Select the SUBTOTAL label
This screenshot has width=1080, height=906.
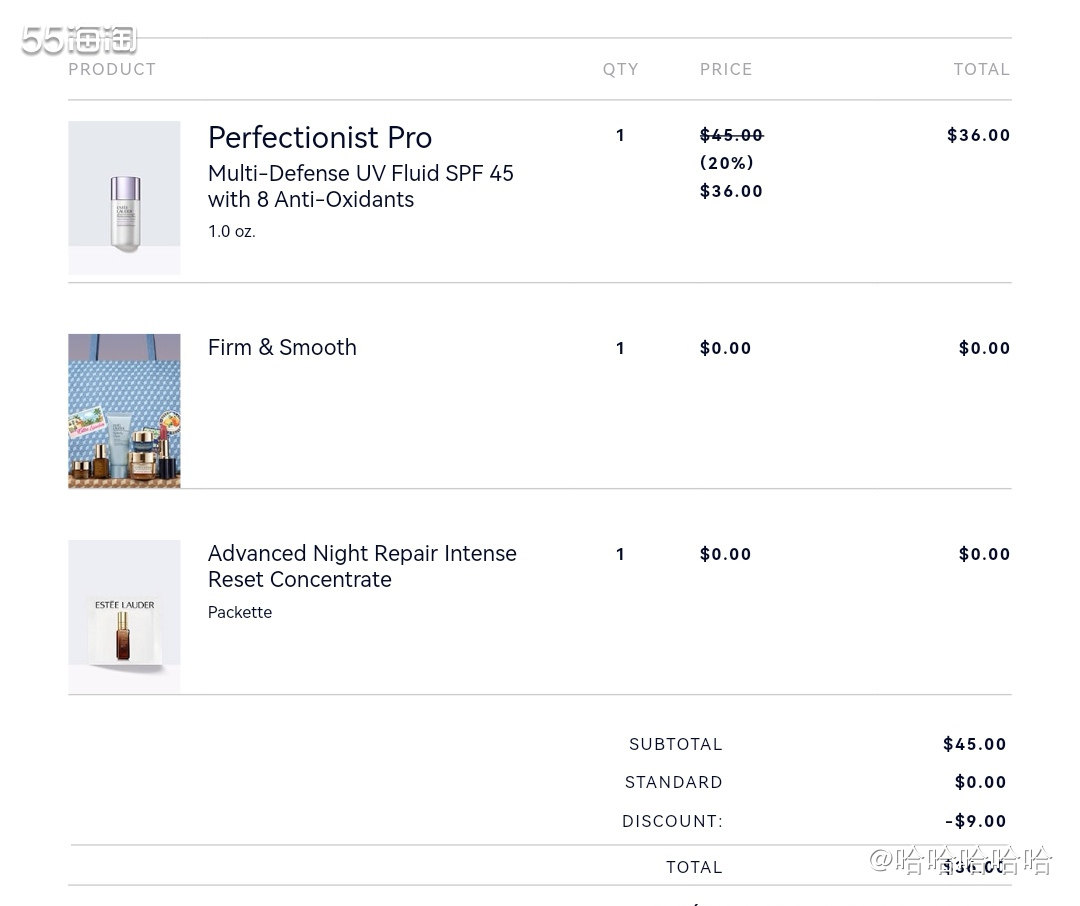676,745
